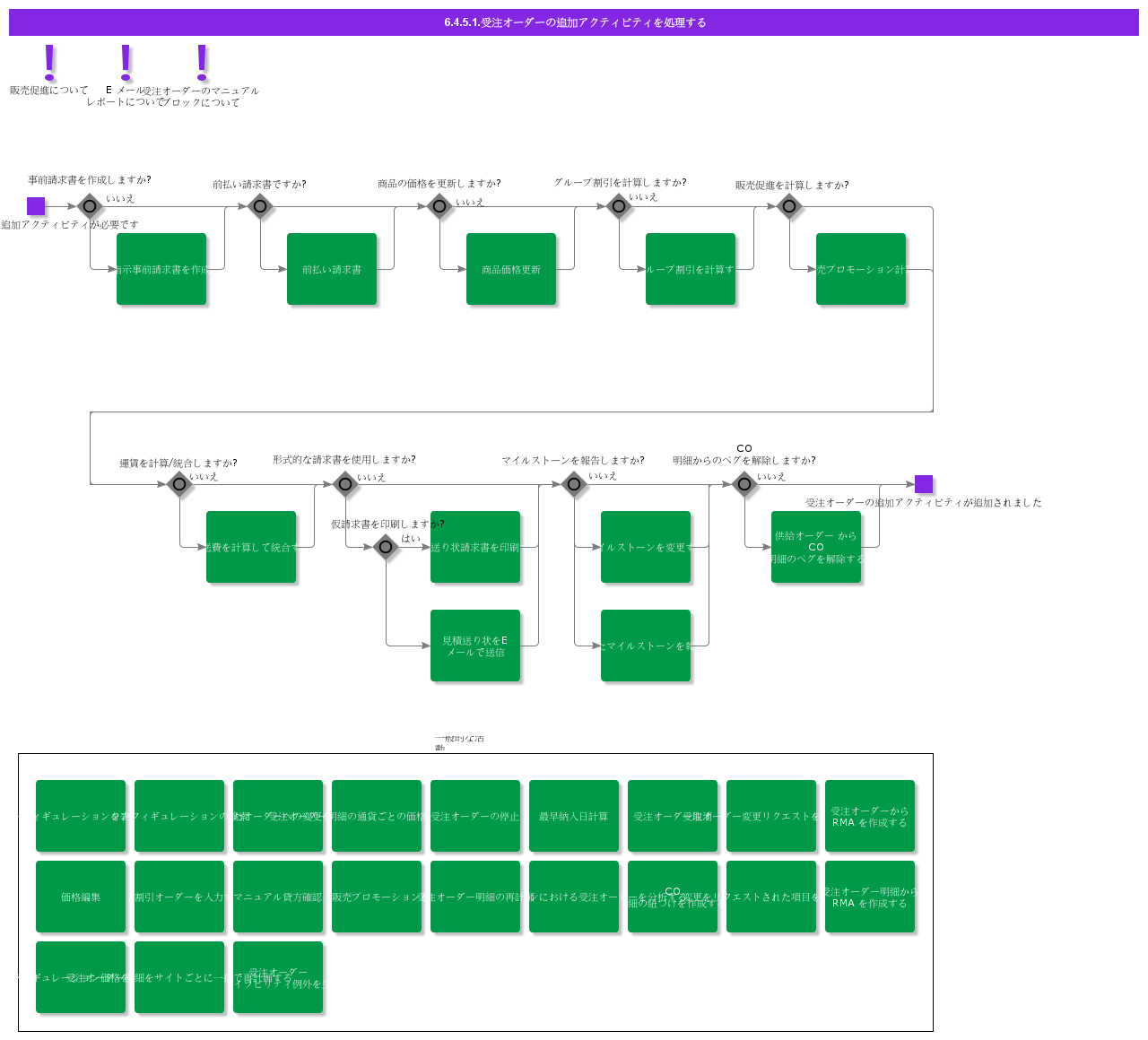Screen dimensions: 1148x1040
Task: Open the グループ割引を計算する activity box
Action: click(691, 269)
